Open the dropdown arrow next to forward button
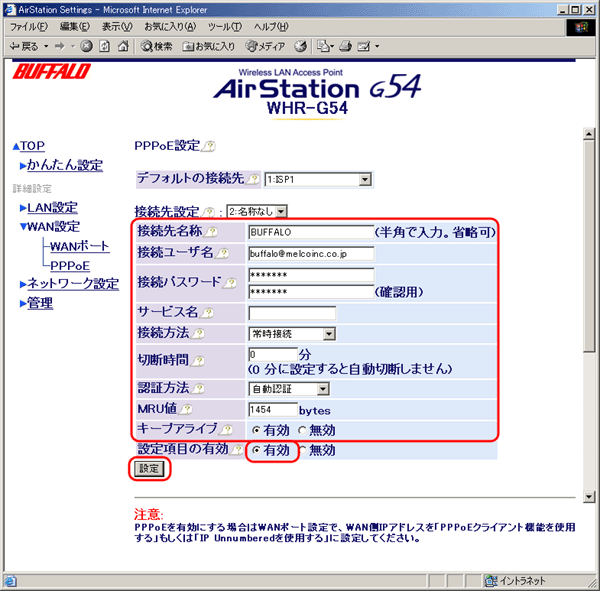Viewport: 600px width, 591px height. click(72, 46)
